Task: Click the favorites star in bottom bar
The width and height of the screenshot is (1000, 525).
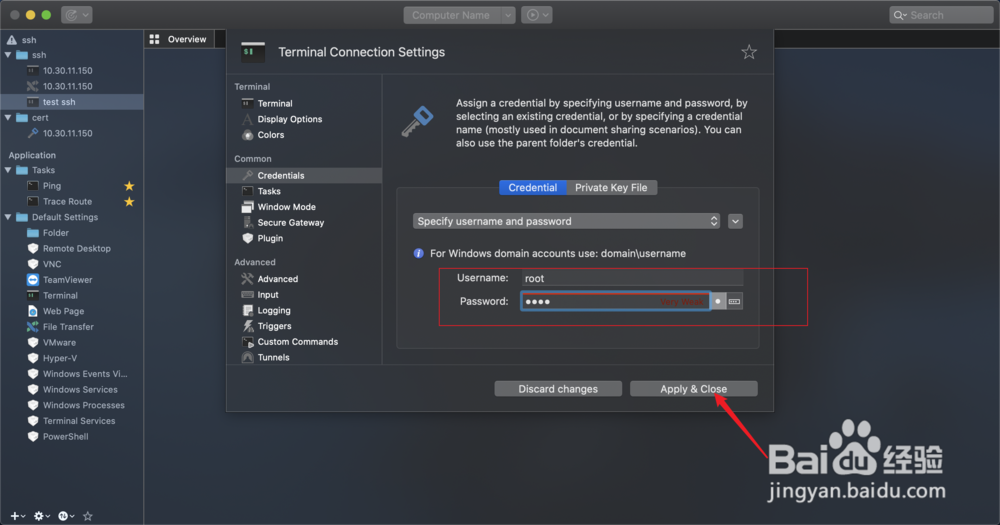Action: pyautogui.click(x=88, y=516)
